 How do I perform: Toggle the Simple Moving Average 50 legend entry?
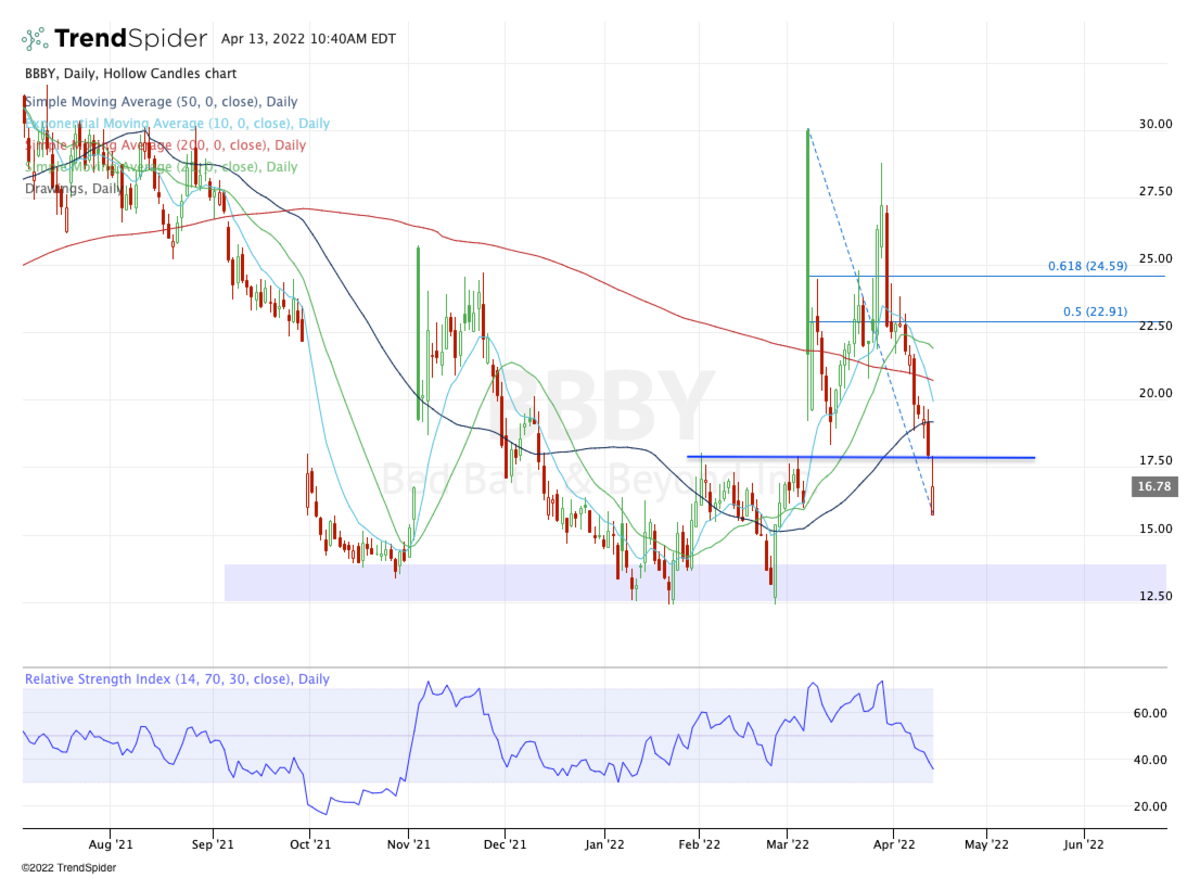point(162,102)
